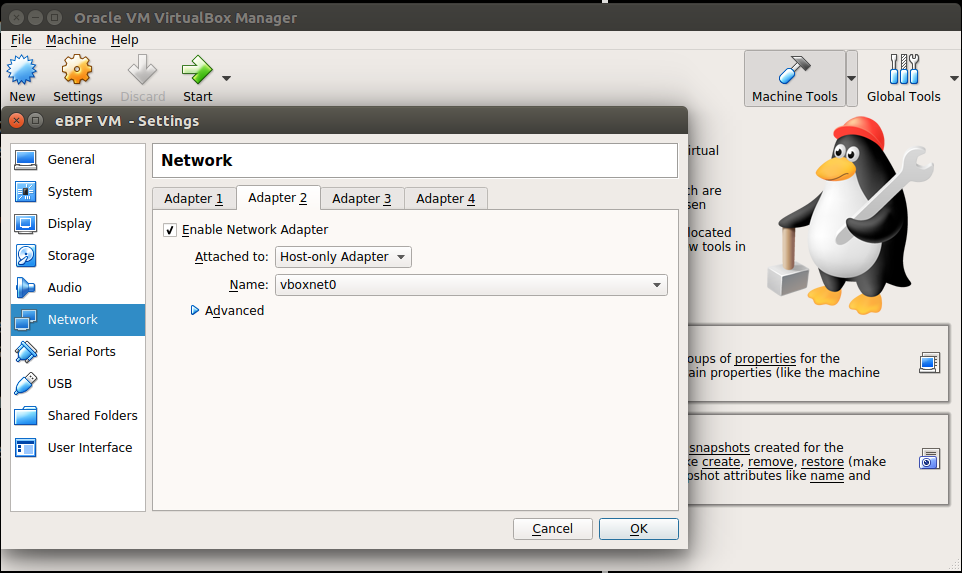Click the New machine starburst icon
962x573 pixels.
[22, 70]
